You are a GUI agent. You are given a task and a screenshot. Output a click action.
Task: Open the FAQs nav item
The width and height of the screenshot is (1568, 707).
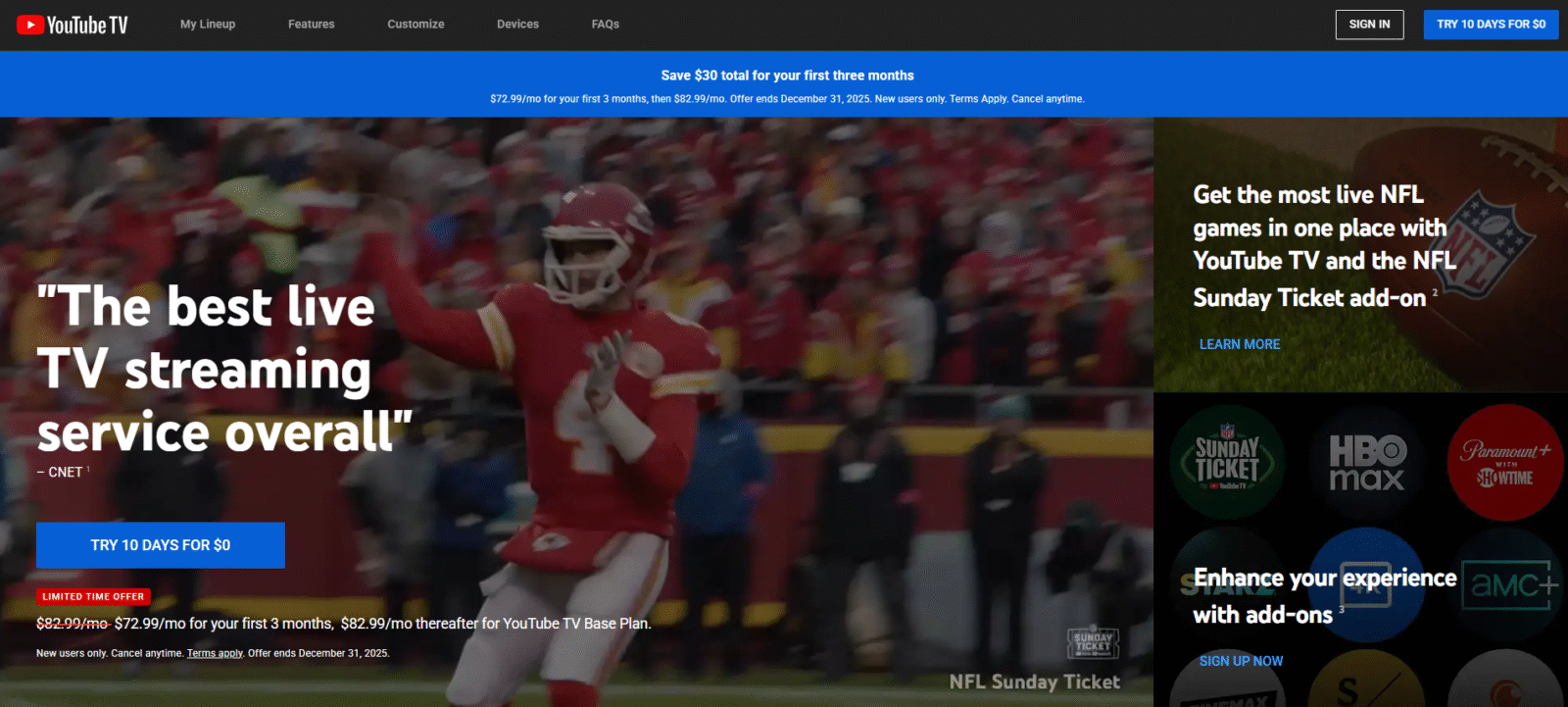pos(606,25)
